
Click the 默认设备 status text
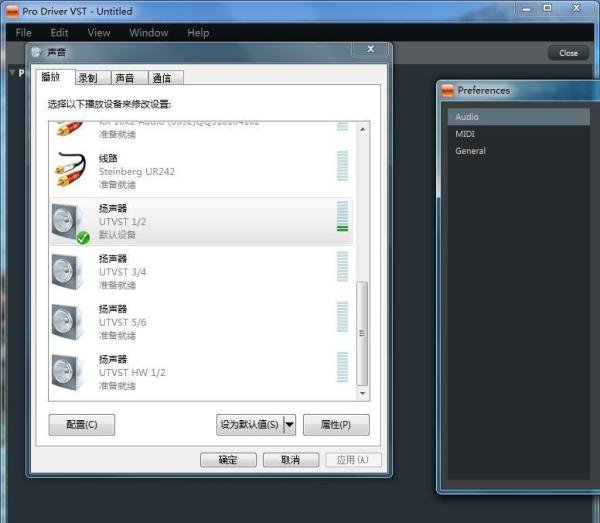(117, 235)
